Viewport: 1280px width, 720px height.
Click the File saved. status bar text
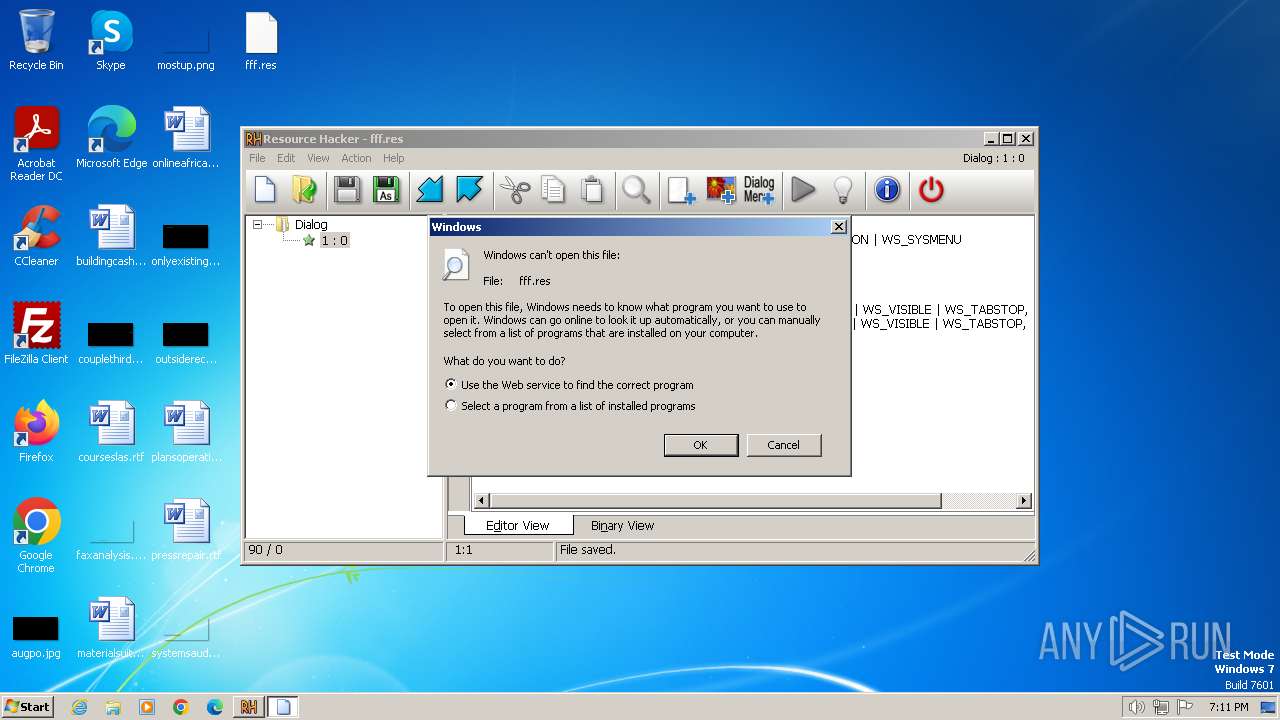click(x=588, y=550)
